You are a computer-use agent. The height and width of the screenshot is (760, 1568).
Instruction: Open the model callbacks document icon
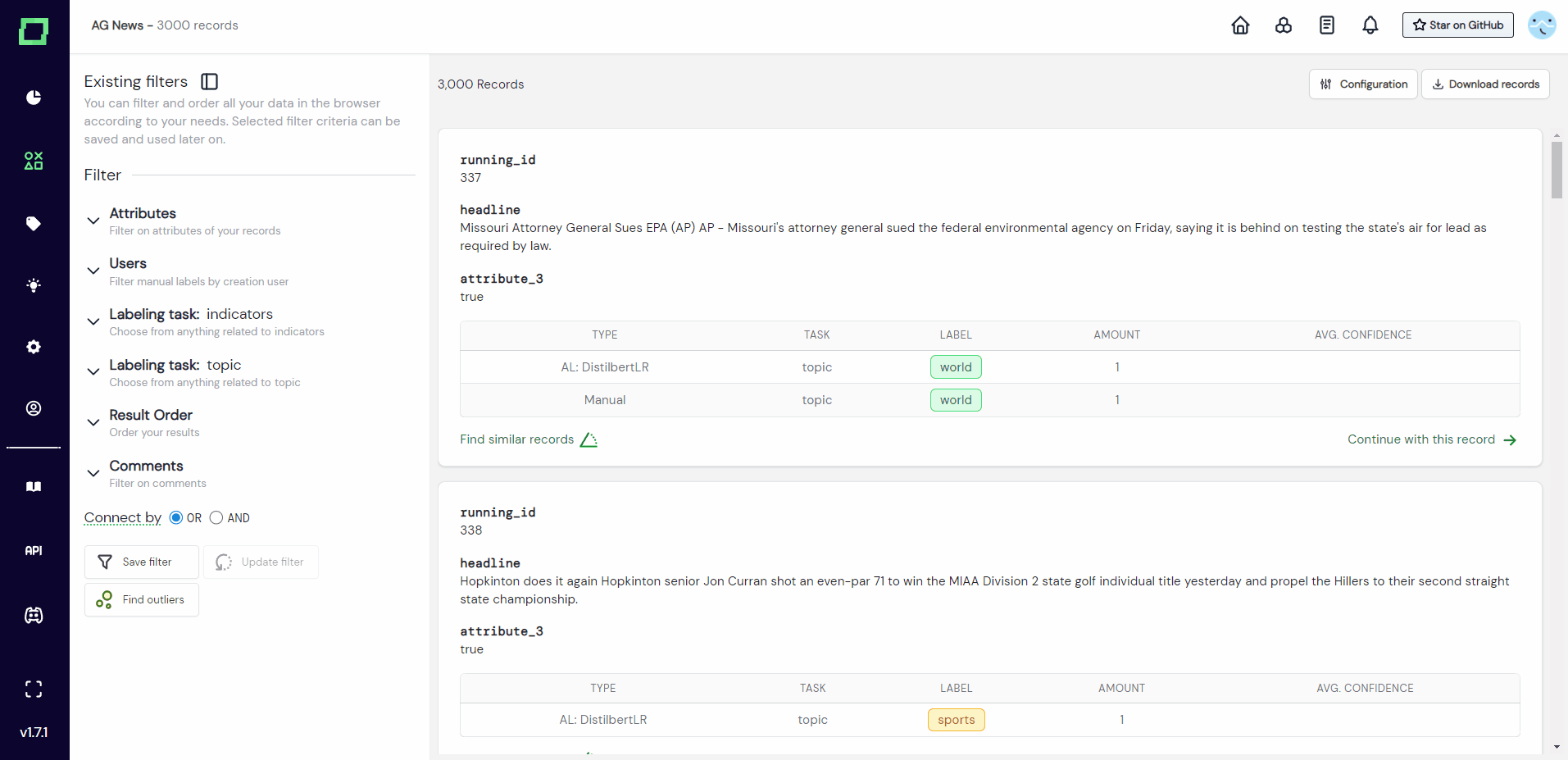1327,25
